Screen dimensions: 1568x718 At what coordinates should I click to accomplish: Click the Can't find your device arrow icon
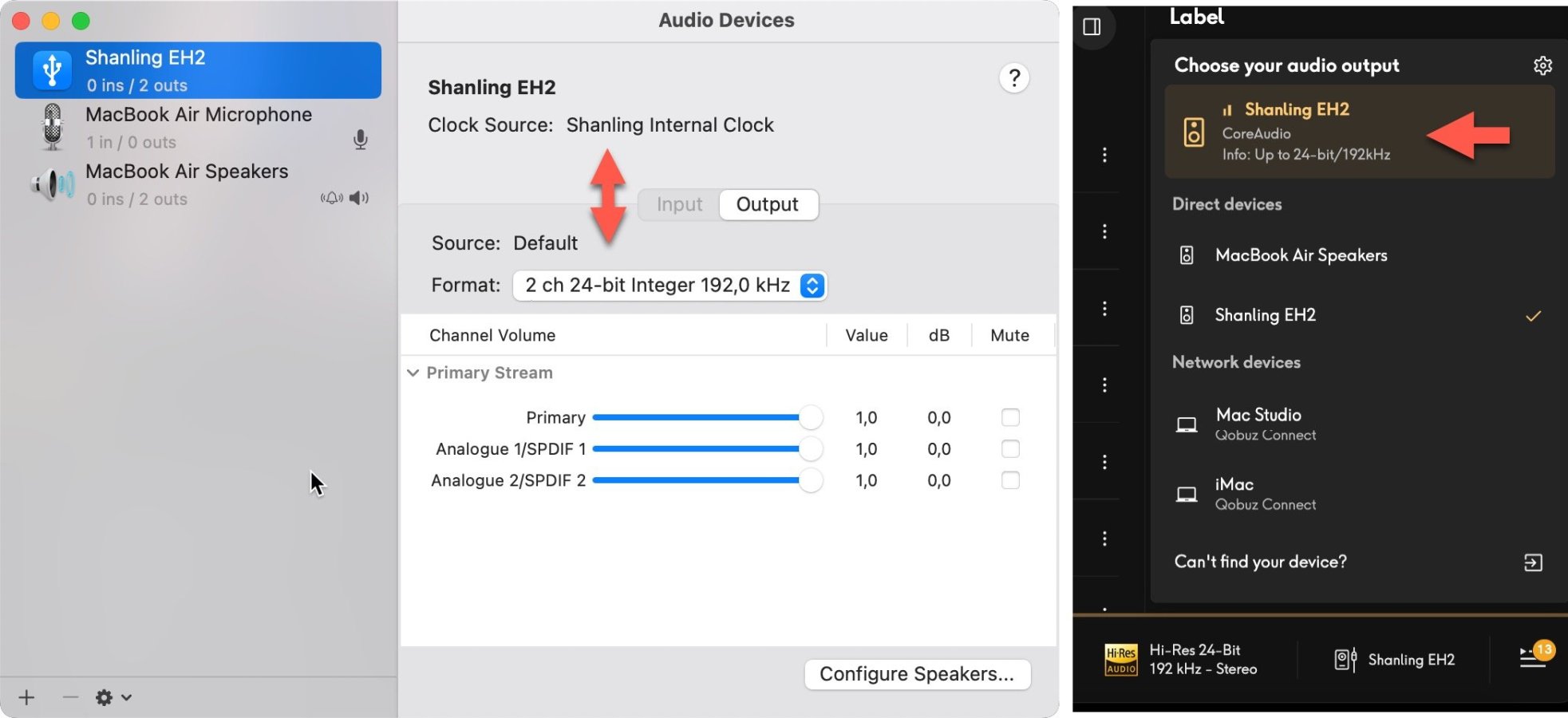click(1533, 562)
